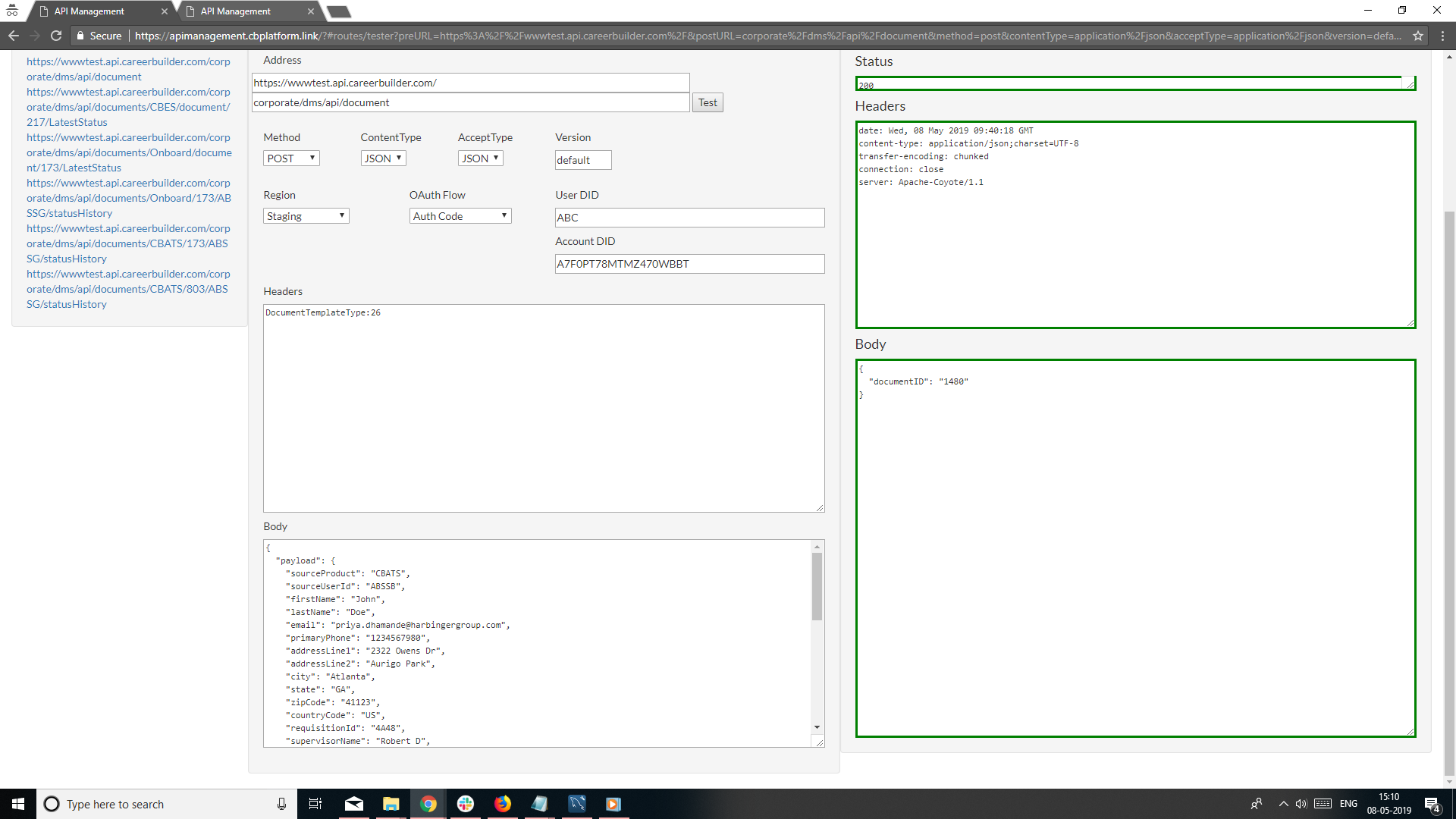The width and height of the screenshot is (1456, 819).
Task: Open Task View from taskbar
Action: 315,804
